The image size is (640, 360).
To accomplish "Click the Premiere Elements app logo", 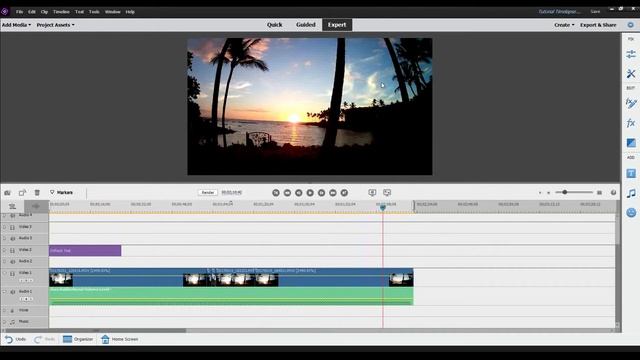I will (x=4, y=11).
